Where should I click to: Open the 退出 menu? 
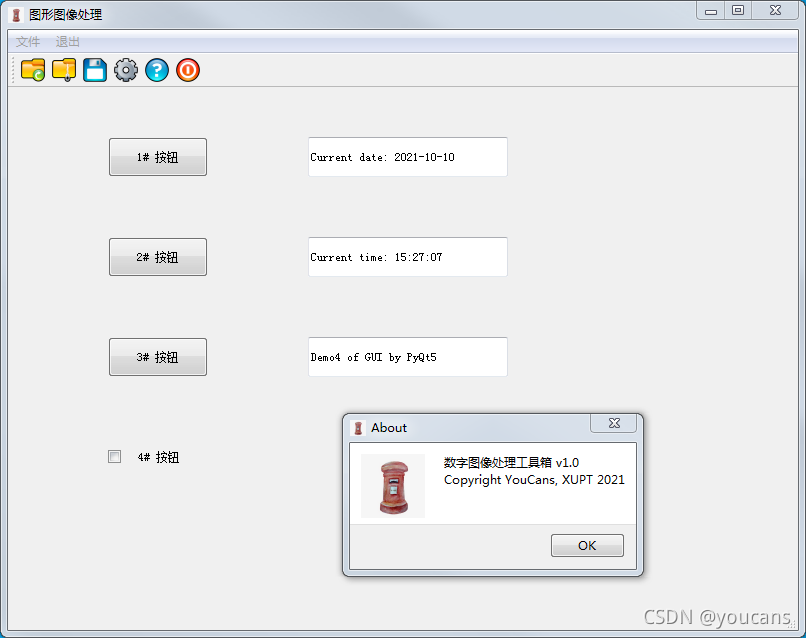tap(68, 42)
